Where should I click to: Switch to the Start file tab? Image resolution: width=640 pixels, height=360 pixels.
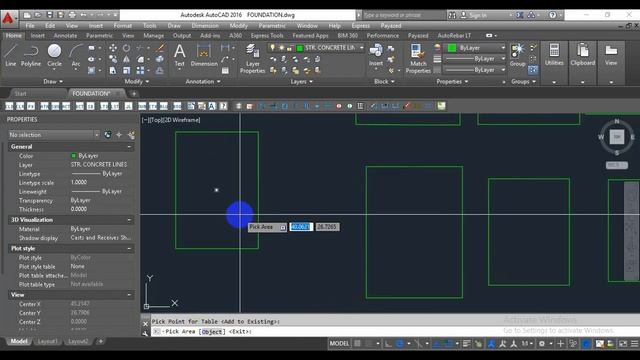(20, 93)
